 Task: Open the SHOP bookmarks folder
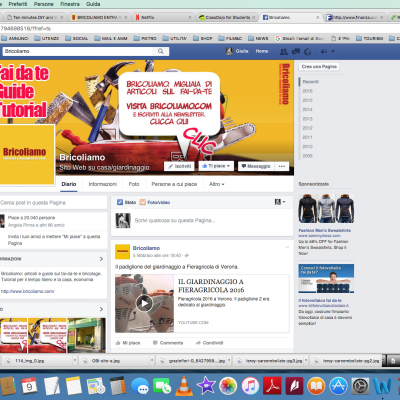click(x=202, y=38)
